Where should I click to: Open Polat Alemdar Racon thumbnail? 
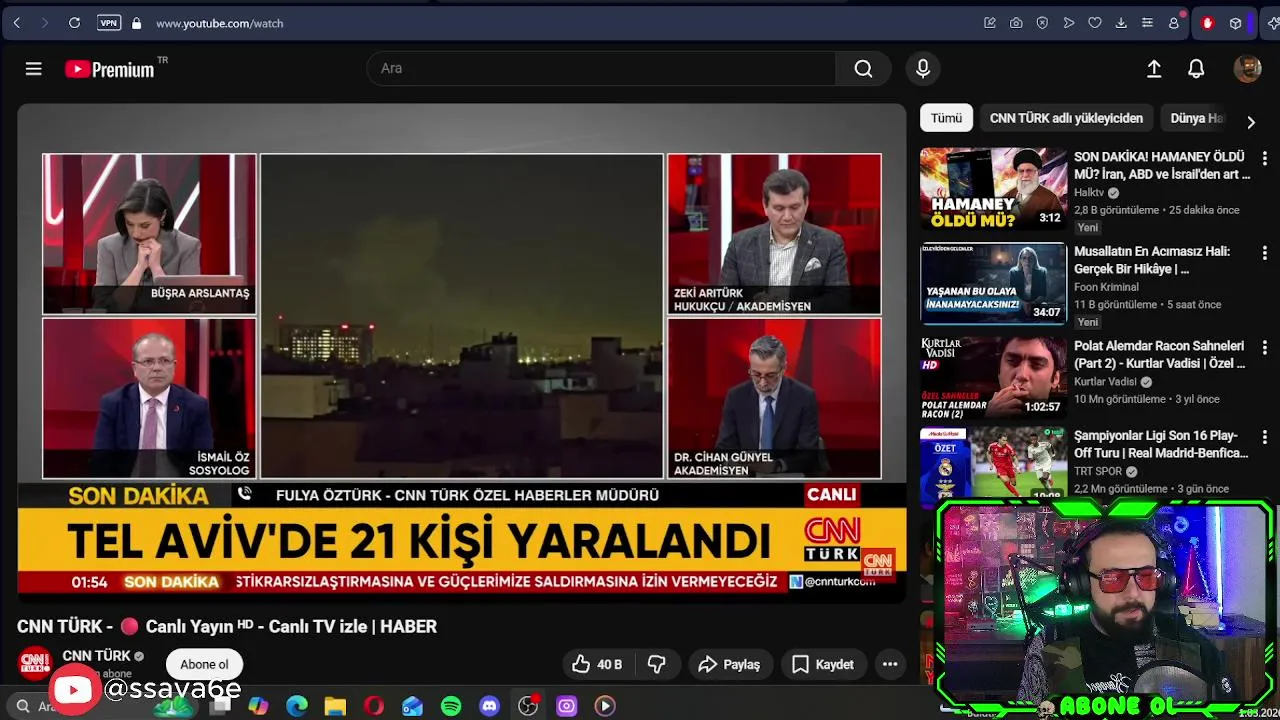point(993,377)
